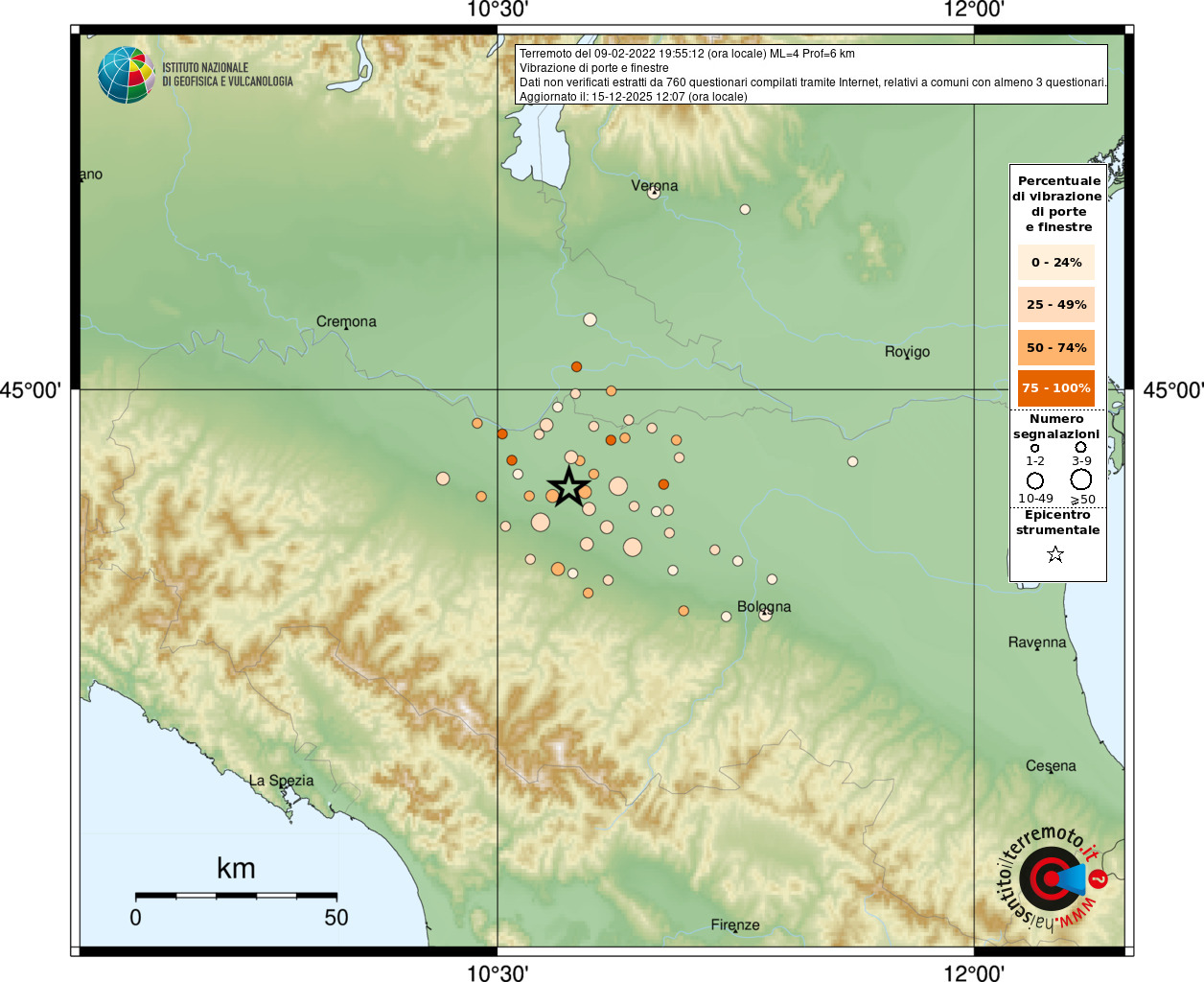The image size is (1204, 982).
Task: Click the 'Istituto Nazionale di Geofisica' text
Action: (x=227, y=75)
